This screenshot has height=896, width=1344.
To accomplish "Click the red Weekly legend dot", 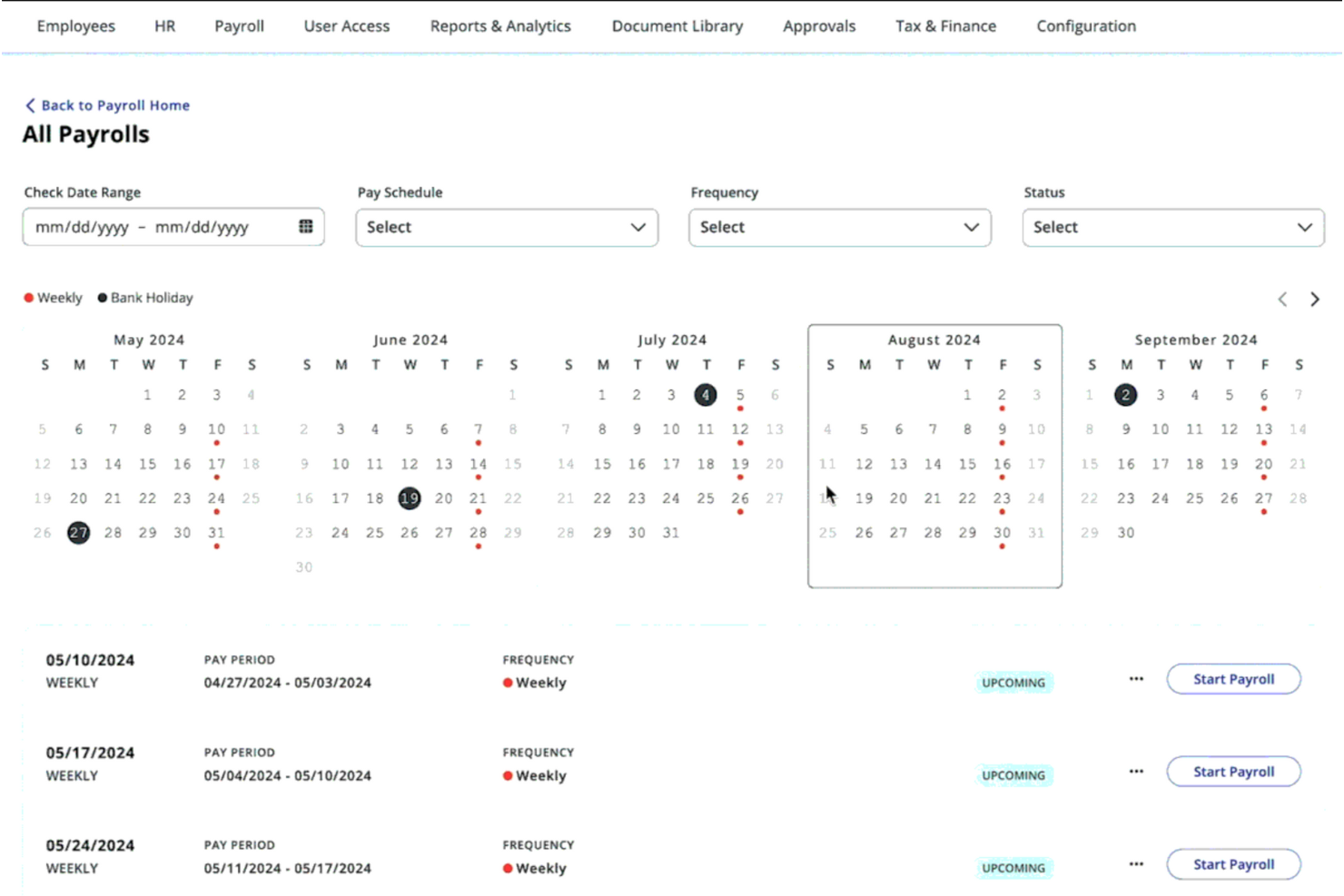I will [28, 297].
